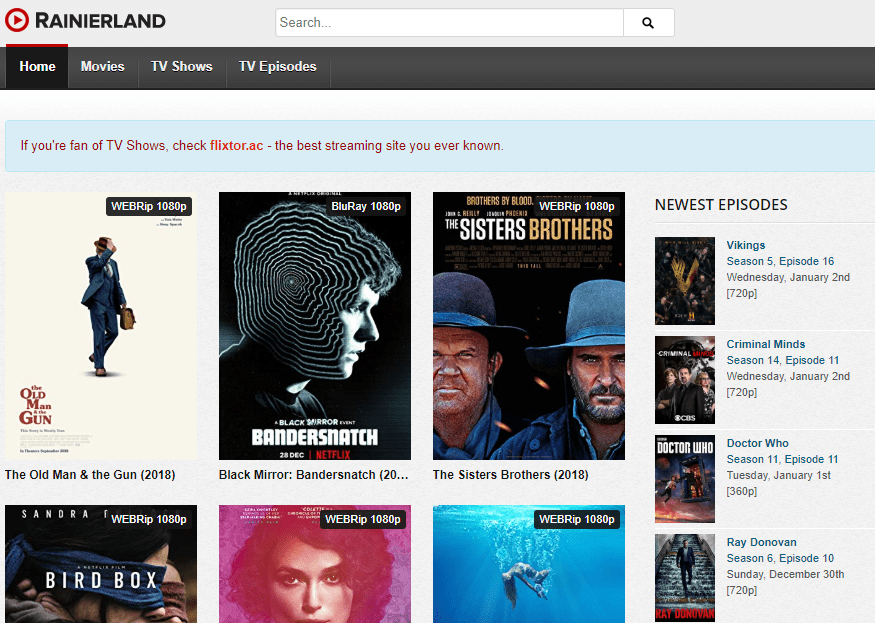The image size is (875, 623).
Task: Click The Old Man & the Gun (2018) title
Action: point(90,475)
